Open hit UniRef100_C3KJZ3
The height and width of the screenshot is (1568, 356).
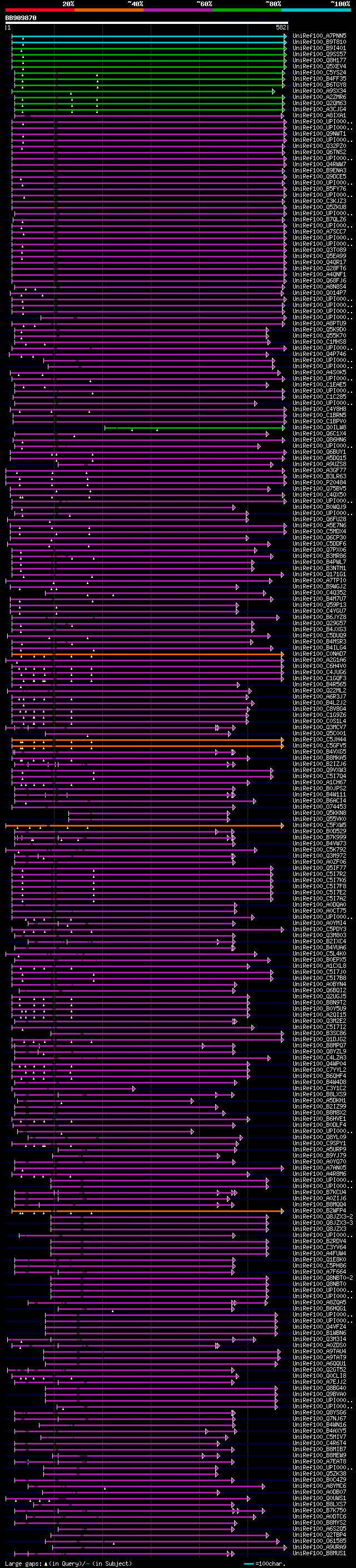(319, 201)
